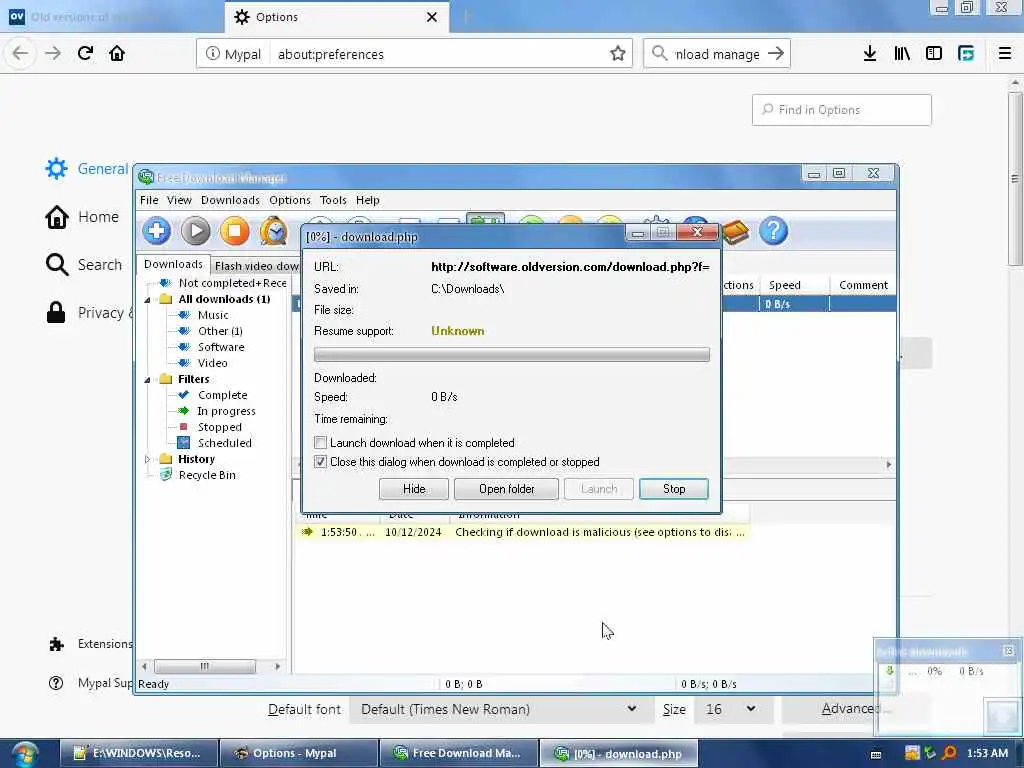Reload the current page
This screenshot has width=1024, height=768.
(x=85, y=54)
